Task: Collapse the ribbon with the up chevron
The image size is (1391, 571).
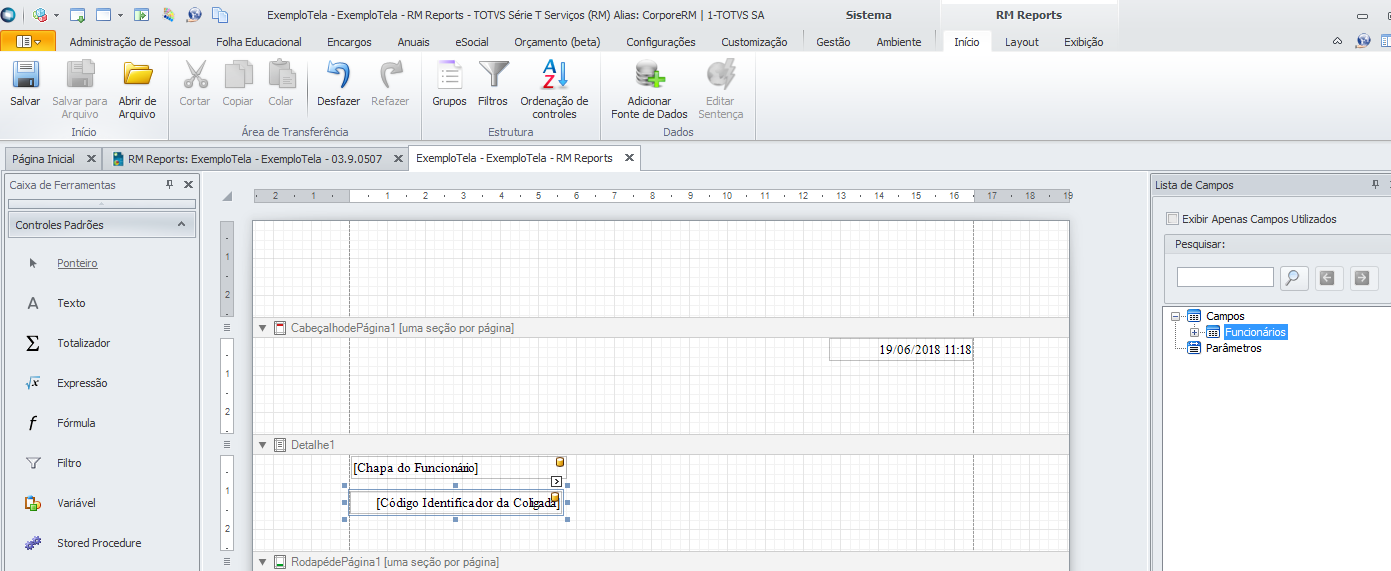Action: [1339, 42]
